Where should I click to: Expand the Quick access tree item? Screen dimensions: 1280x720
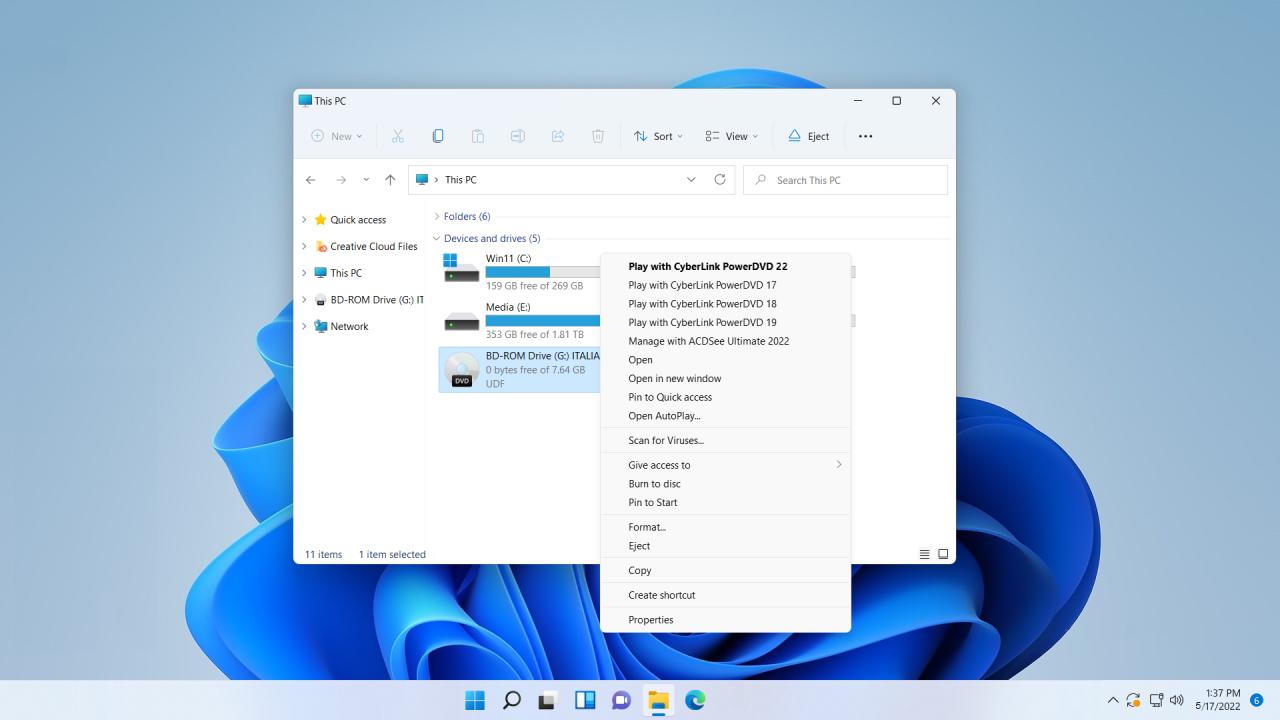304,219
